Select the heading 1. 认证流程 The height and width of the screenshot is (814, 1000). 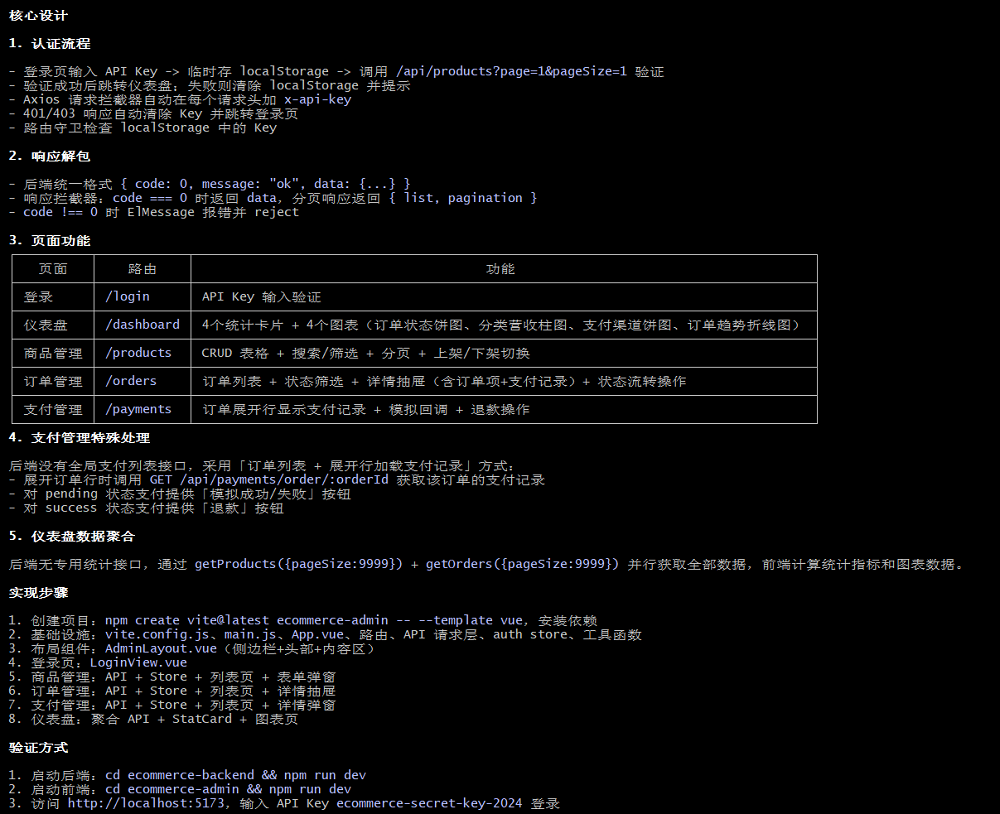click(50, 44)
